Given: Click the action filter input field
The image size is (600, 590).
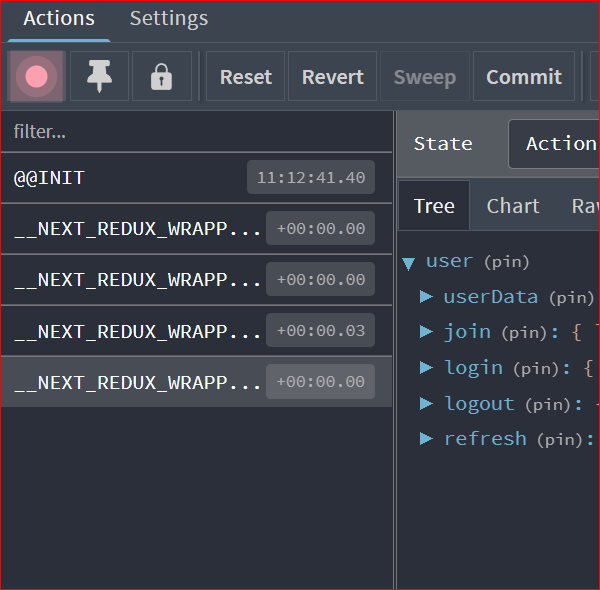Looking at the screenshot, I should tap(195, 132).
